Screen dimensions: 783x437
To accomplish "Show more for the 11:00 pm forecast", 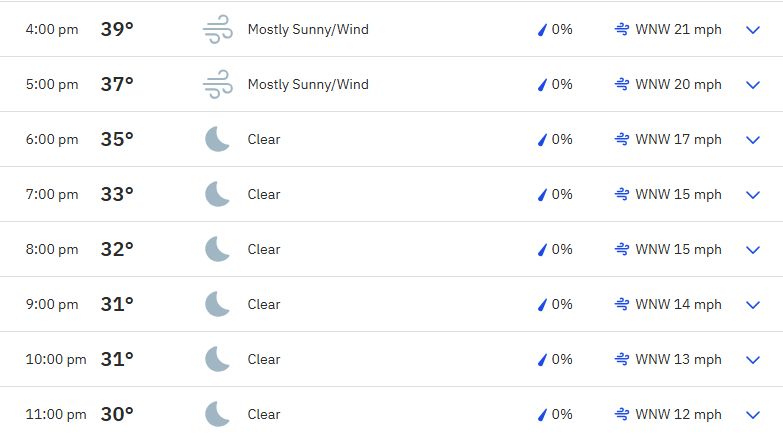I will click(x=753, y=415).
